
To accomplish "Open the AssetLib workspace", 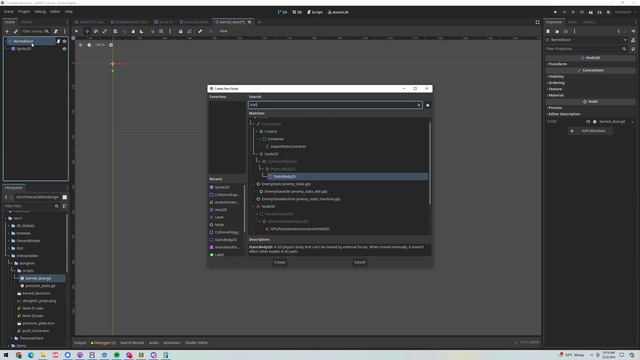I will (x=338, y=12).
